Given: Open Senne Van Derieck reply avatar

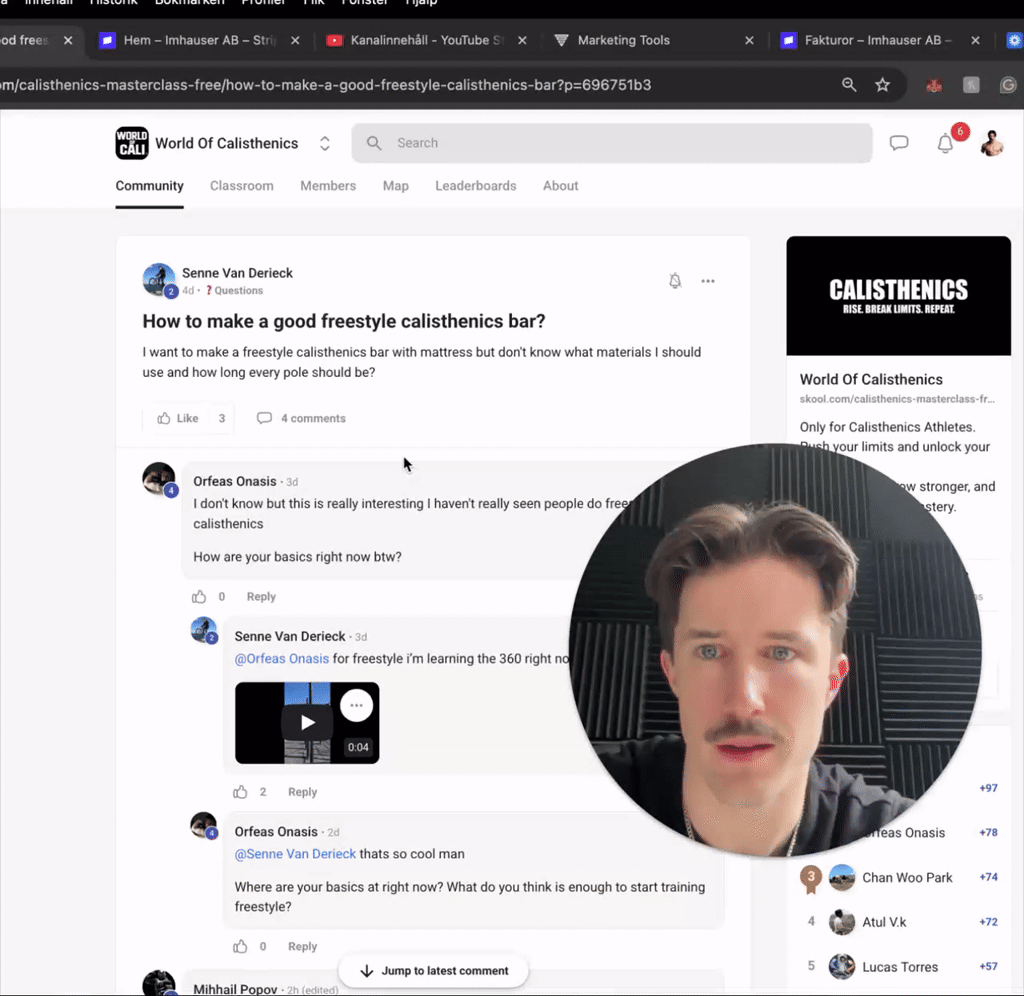Looking at the screenshot, I should click(204, 631).
